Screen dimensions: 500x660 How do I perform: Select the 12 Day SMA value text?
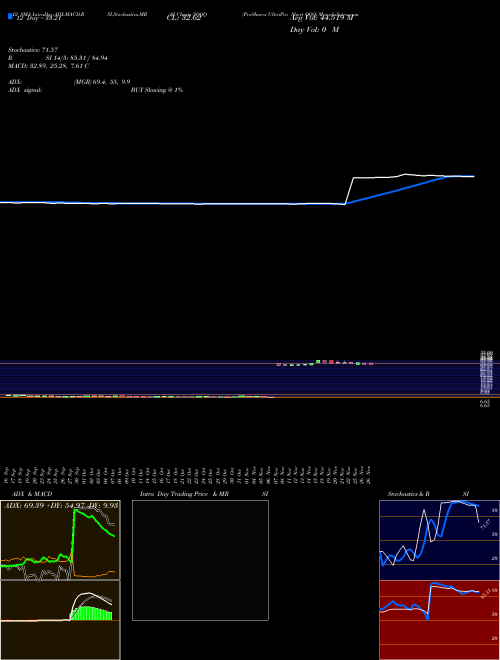[x=38, y=19]
